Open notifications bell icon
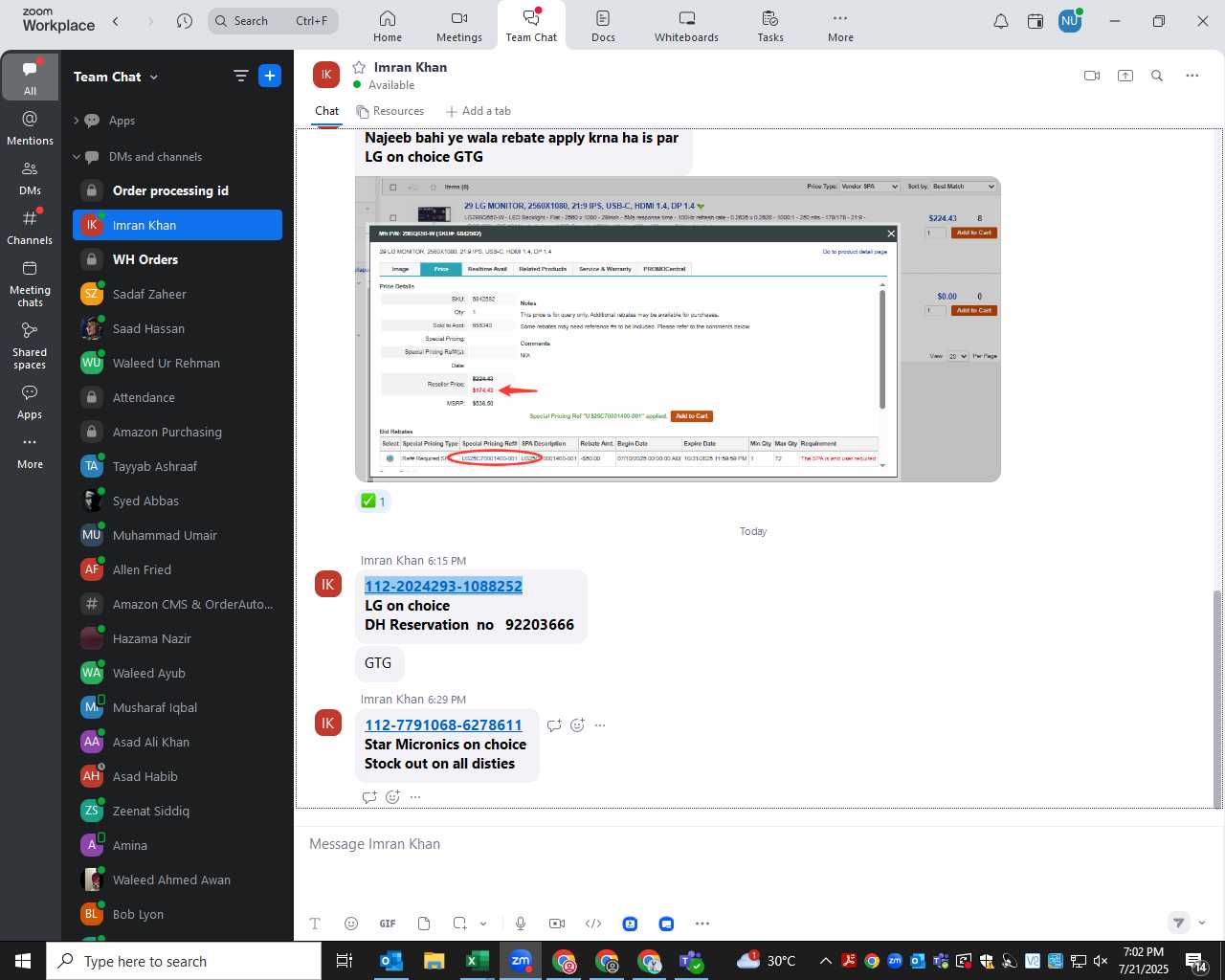The height and width of the screenshot is (980, 1225). pos(1001,21)
